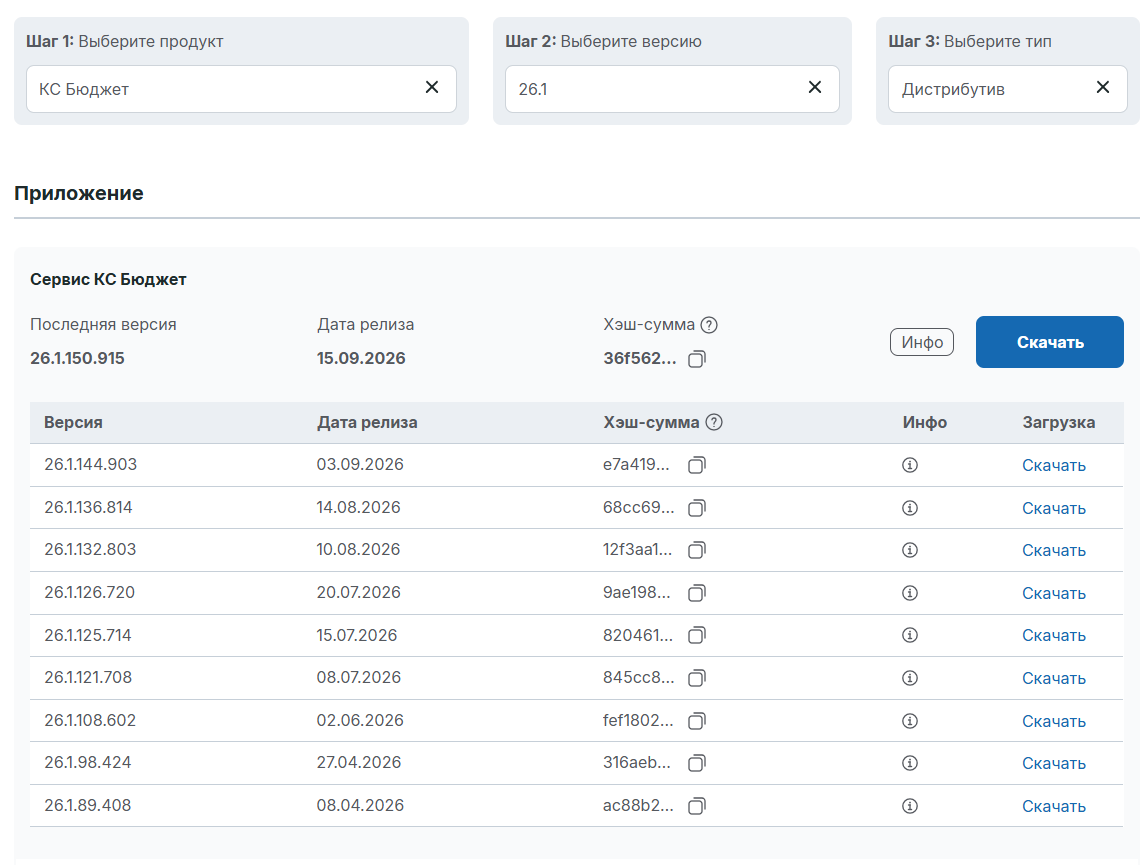The width and height of the screenshot is (1147, 865).
Task: Open info for version 26.1.108.602
Action: (910, 721)
